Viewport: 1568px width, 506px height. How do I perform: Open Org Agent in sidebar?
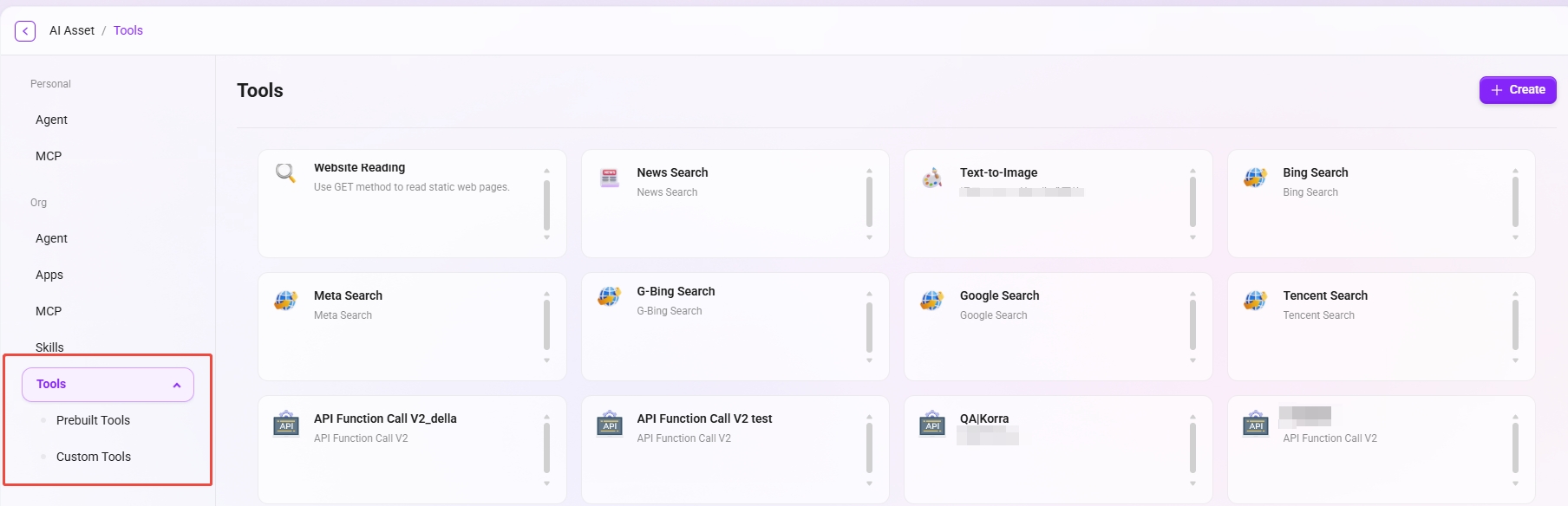[52, 238]
